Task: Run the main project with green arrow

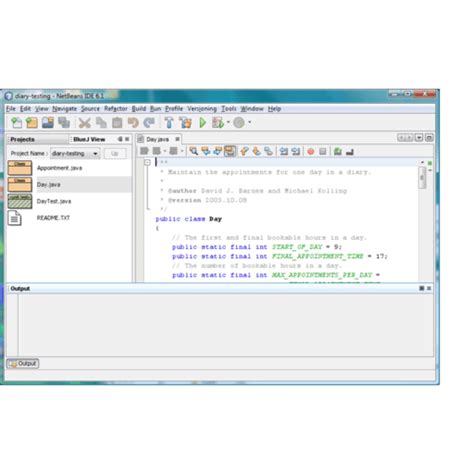Action: point(202,123)
